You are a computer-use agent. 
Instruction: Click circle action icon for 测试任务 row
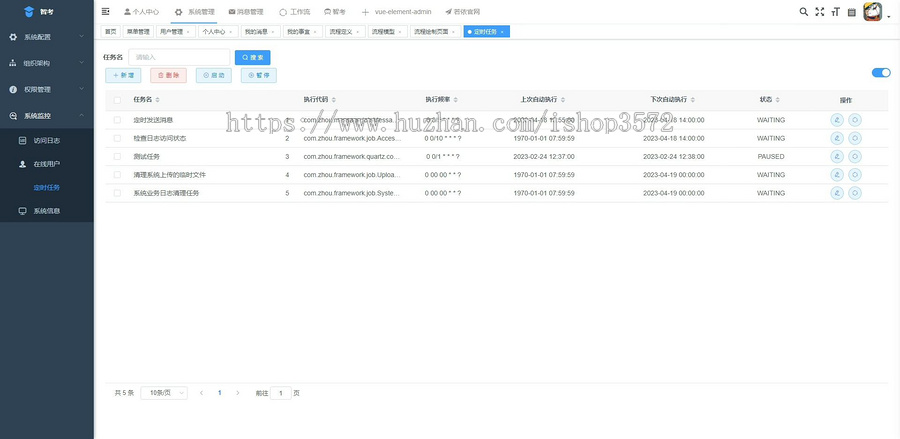(855, 157)
